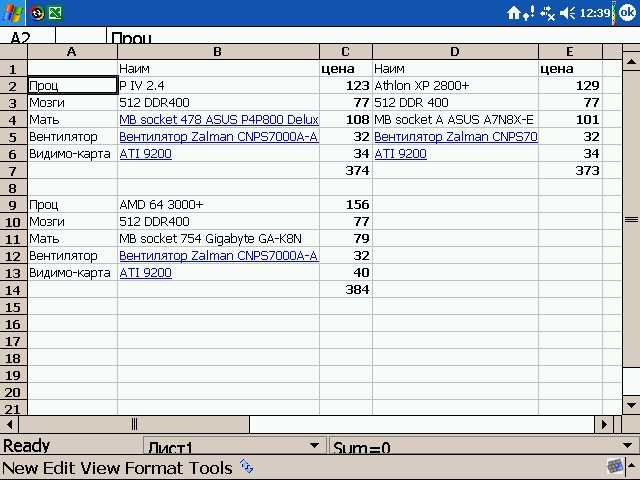Select column A header
The height and width of the screenshot is (480, 640).
tap(72, 51)
